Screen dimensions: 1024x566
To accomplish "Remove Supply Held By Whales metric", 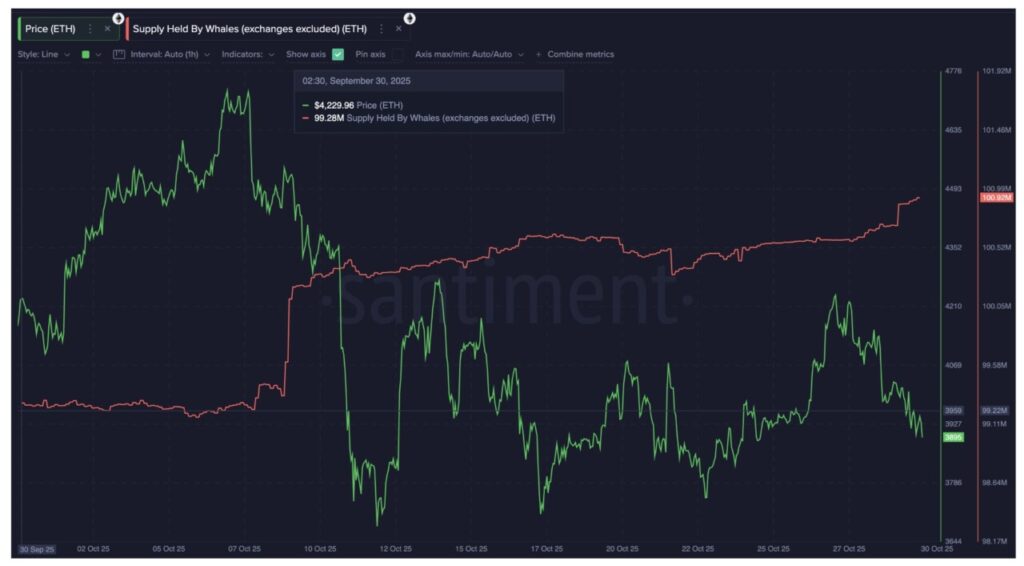I will [398, 29].
